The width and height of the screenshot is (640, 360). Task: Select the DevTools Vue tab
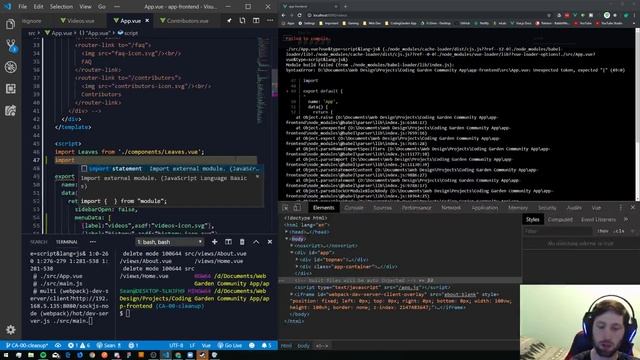[x=596, y=208]
